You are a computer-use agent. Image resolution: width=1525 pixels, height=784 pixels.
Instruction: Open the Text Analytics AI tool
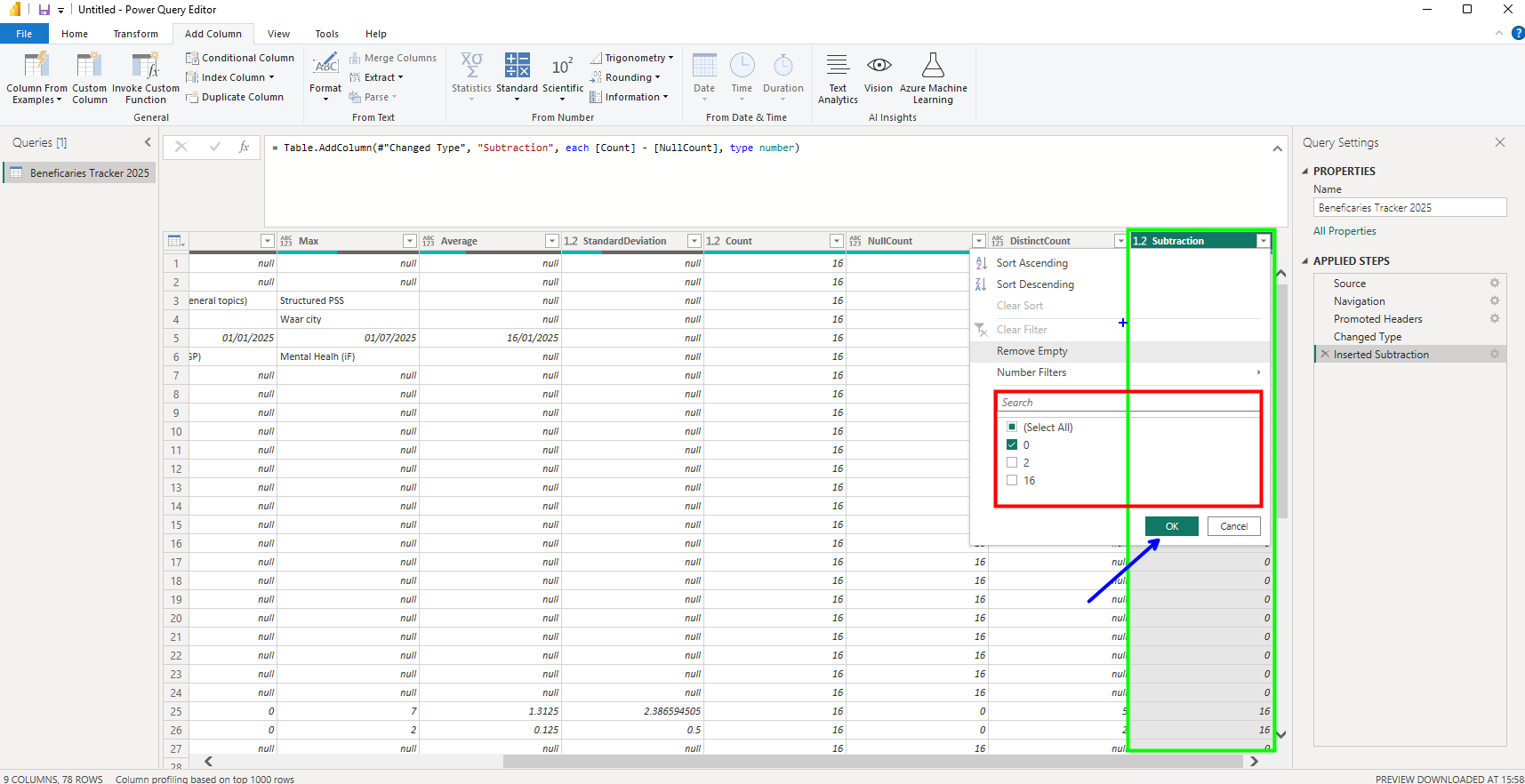pyautogui.click(x=838, y=67)
